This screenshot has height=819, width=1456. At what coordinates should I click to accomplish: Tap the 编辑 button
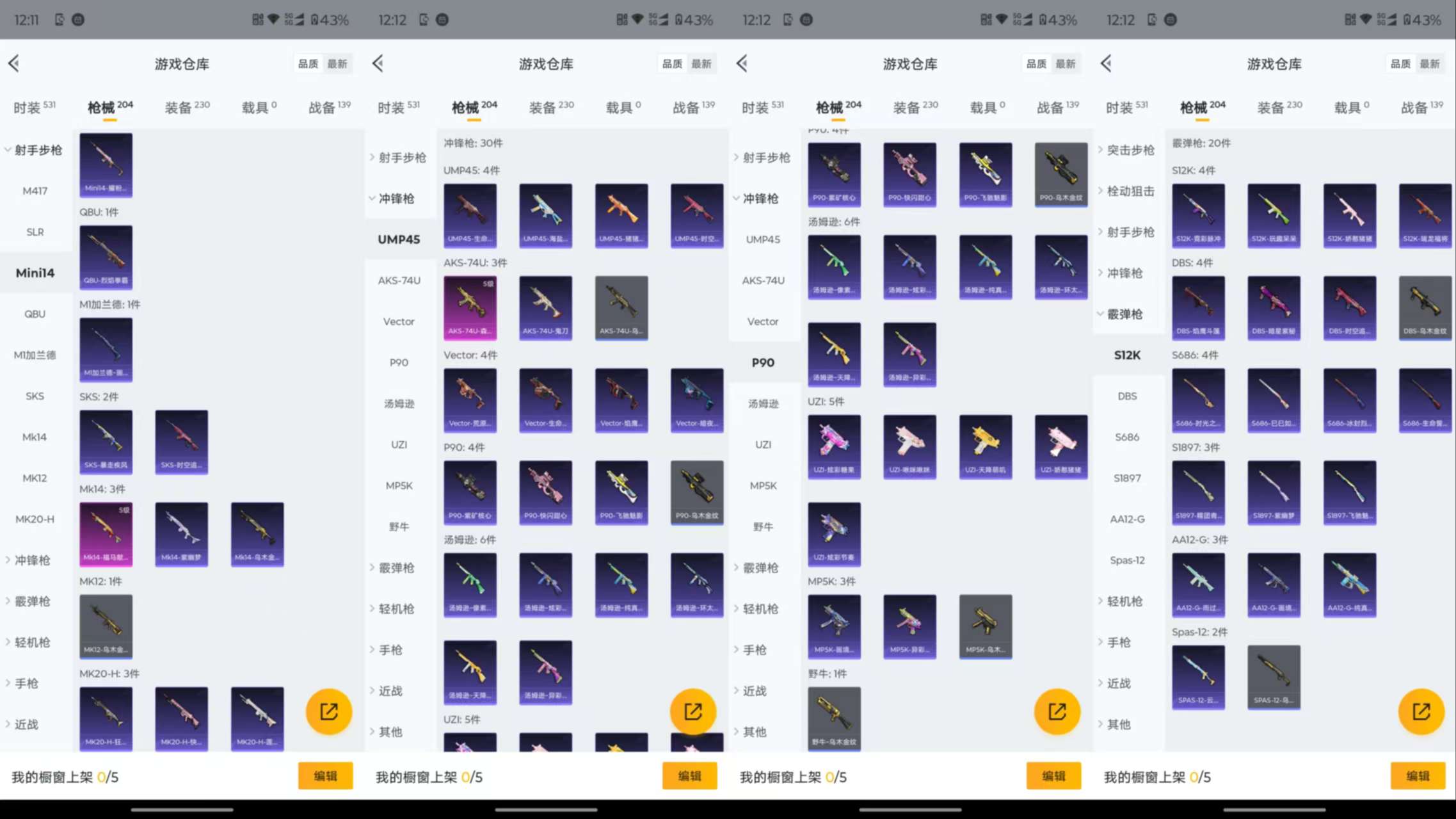click(x=325, y=775)
